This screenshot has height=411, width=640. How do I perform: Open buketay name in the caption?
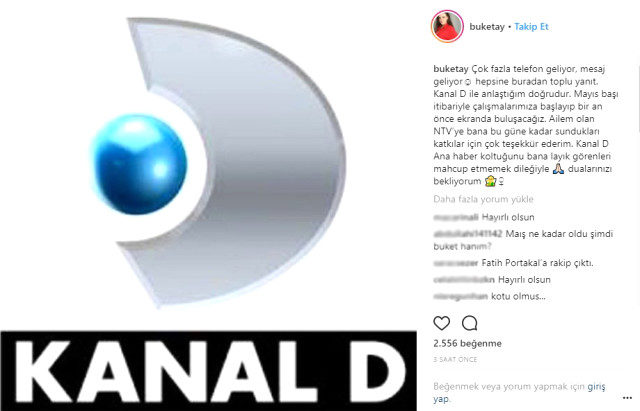[x=451, y=69]
